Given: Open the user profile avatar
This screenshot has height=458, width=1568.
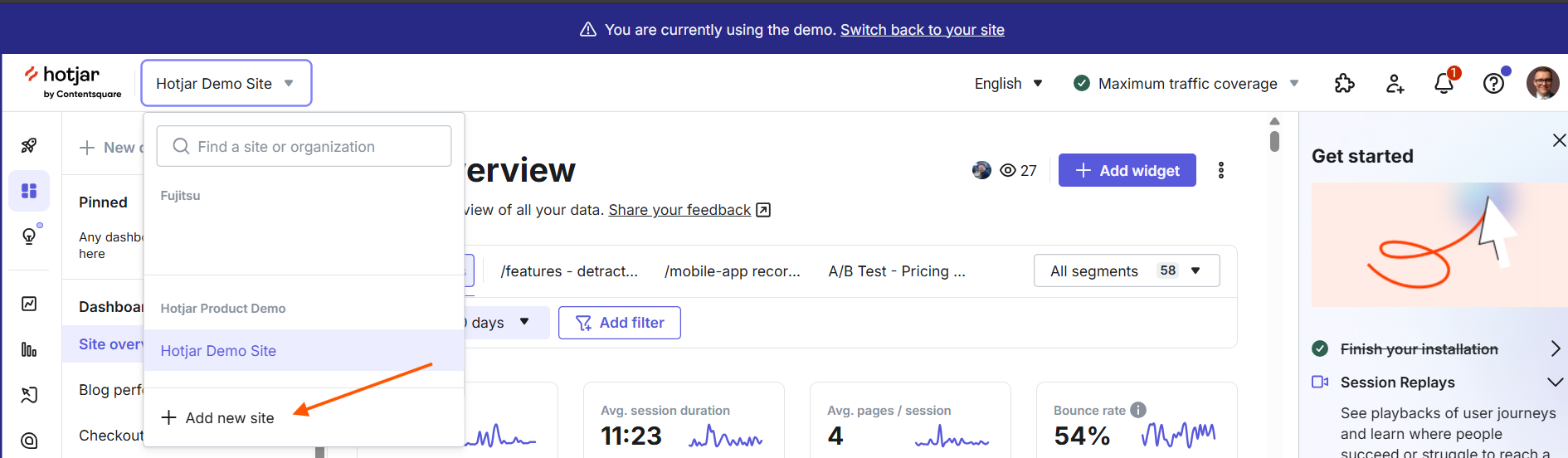Looking at the screenshot, I should (x=1542, y=83).
